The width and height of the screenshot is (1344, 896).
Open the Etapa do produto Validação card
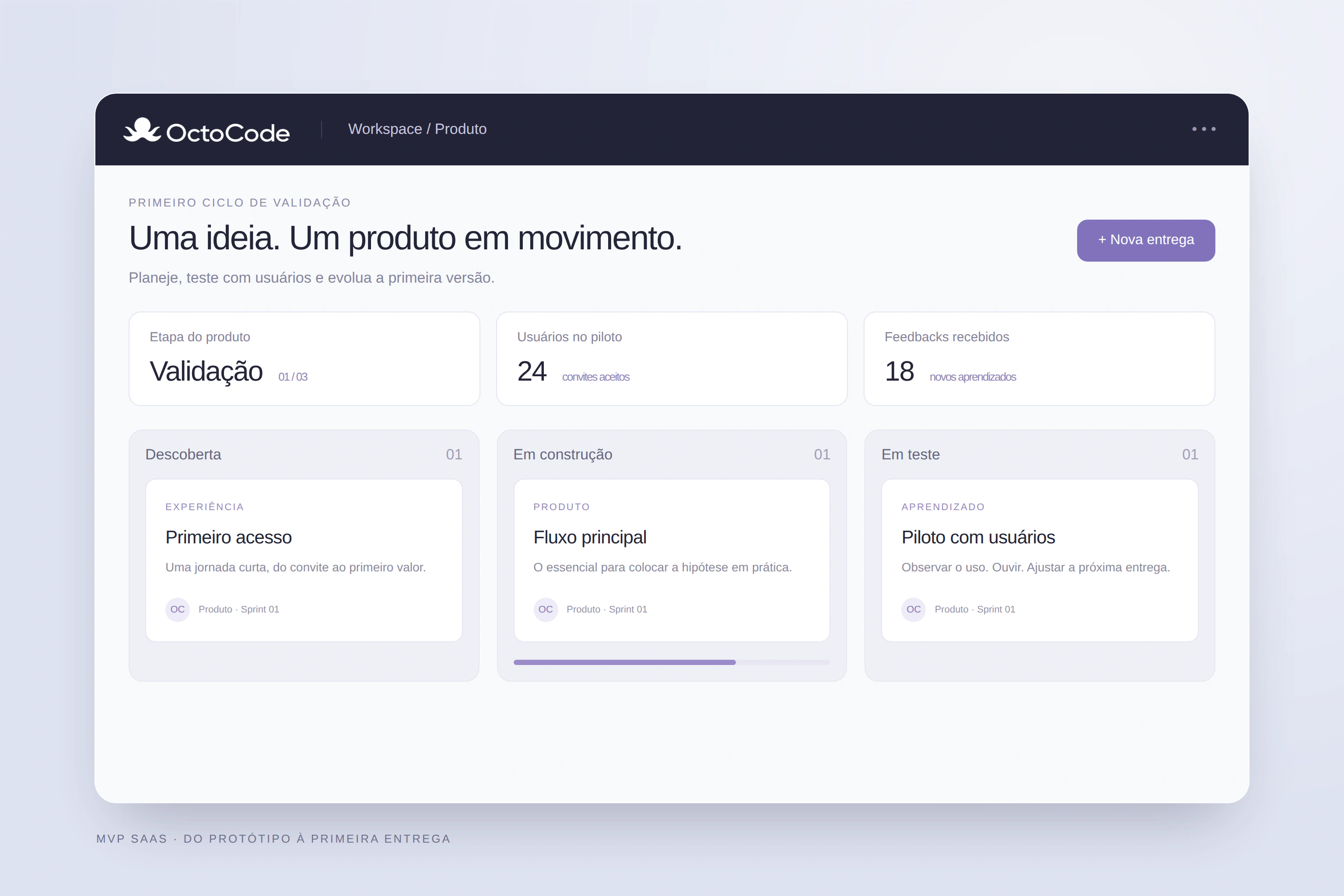304,358
